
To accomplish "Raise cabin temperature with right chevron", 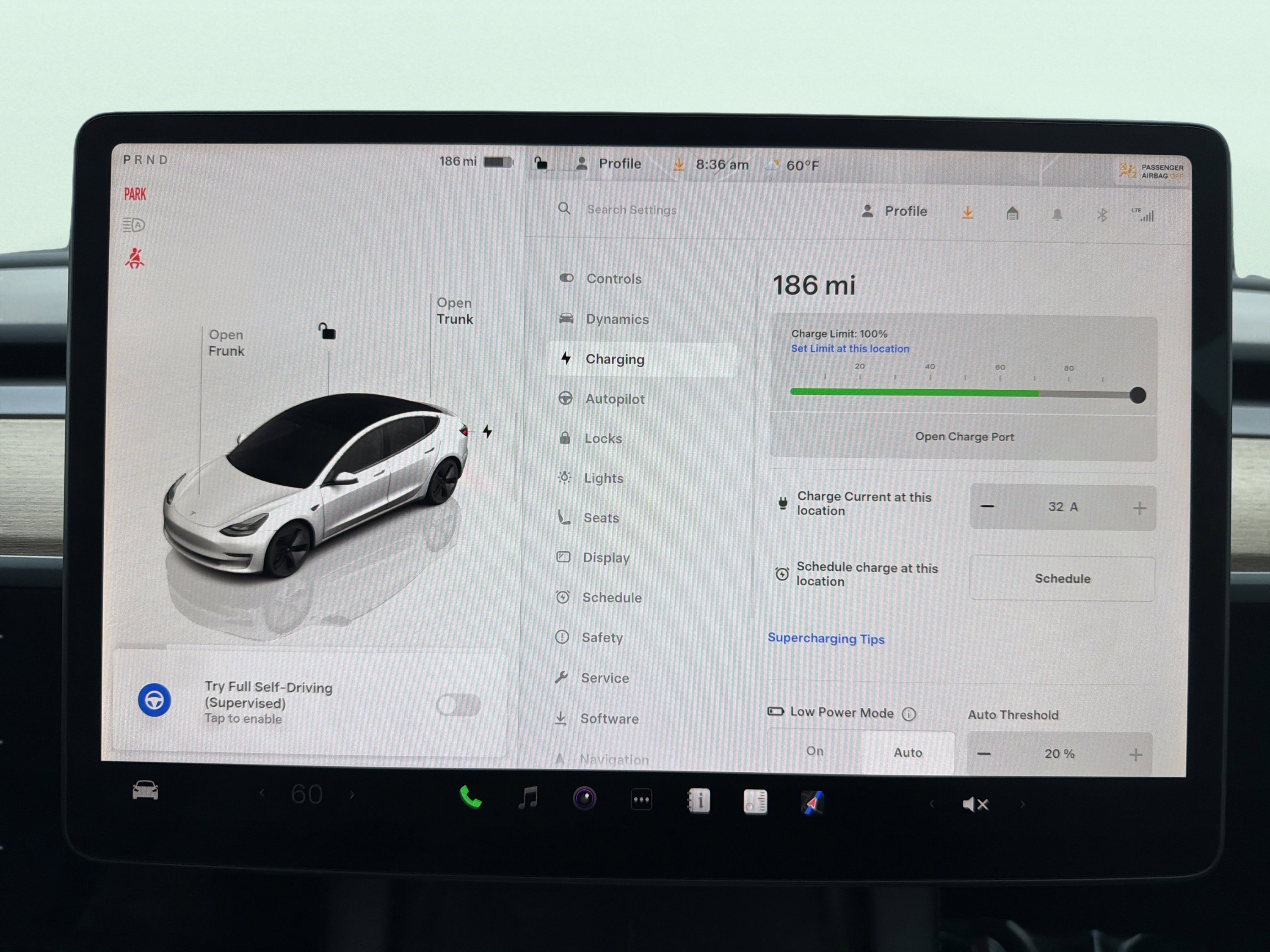I will pos(352,795).
